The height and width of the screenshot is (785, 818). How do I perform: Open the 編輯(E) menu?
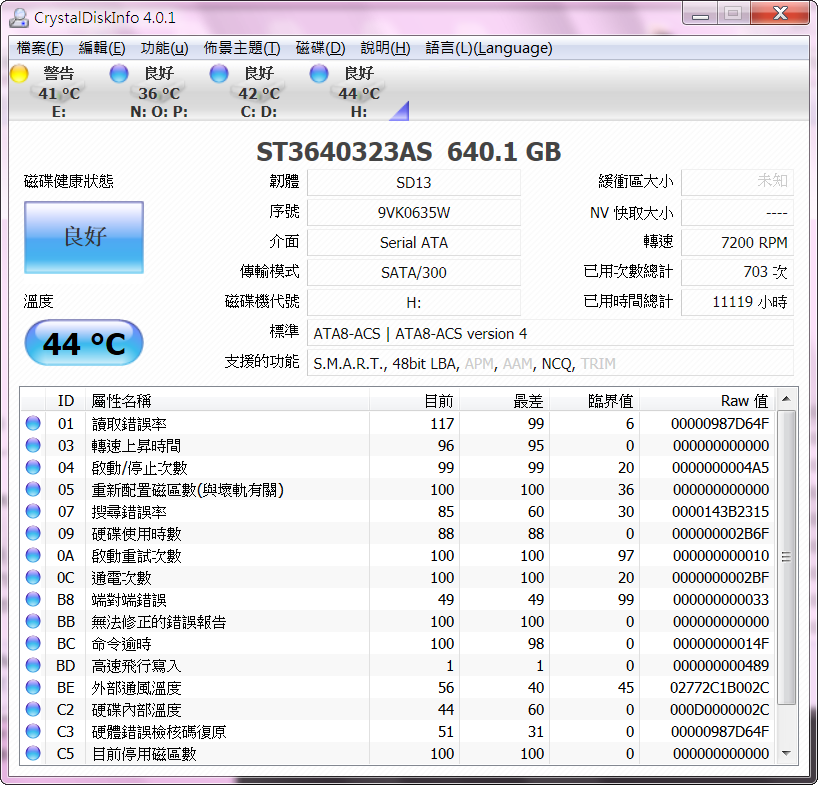pyautogui.click(x=102, y=48)
